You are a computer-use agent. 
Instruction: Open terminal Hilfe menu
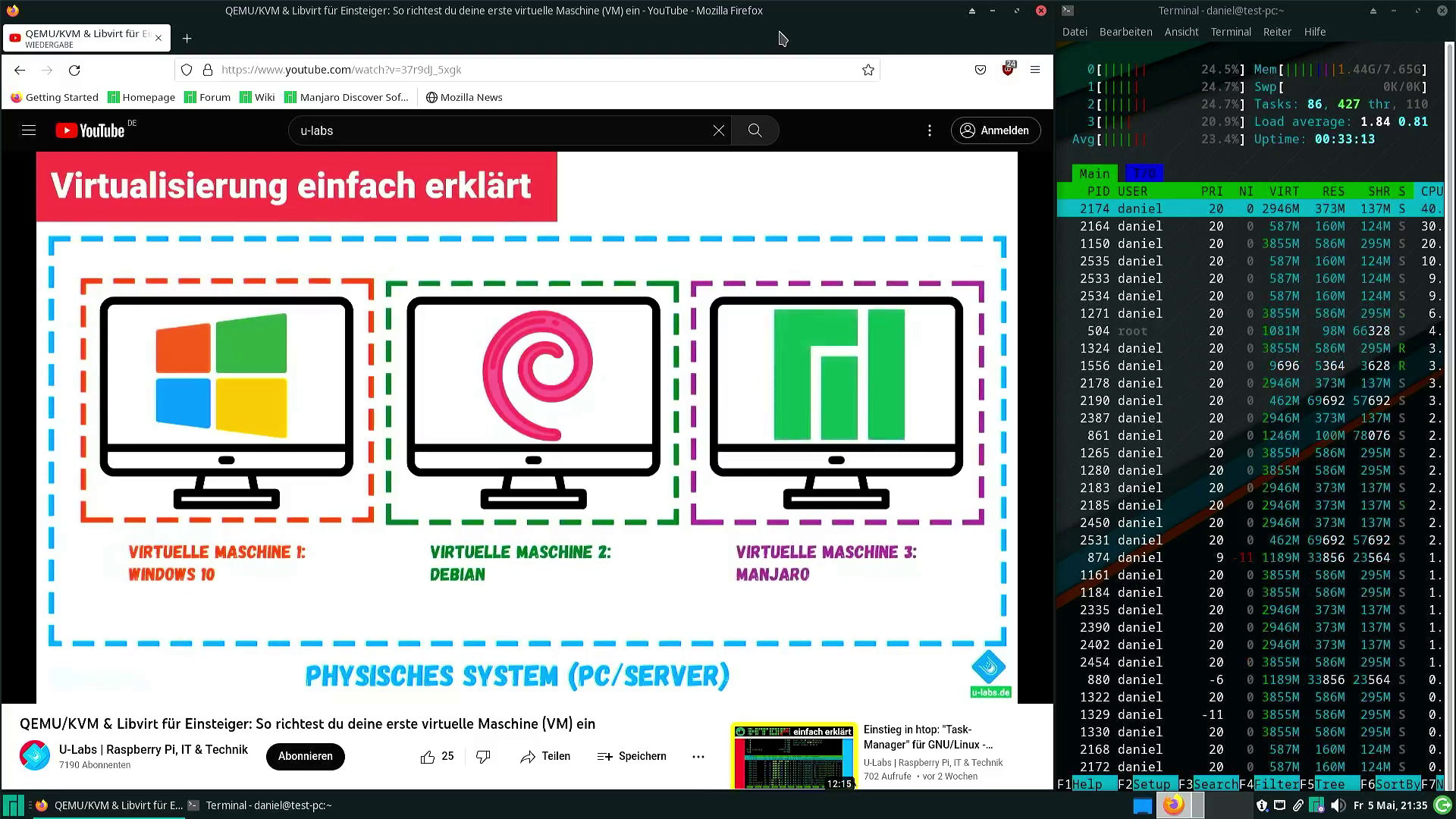(x=1315, y=32)
